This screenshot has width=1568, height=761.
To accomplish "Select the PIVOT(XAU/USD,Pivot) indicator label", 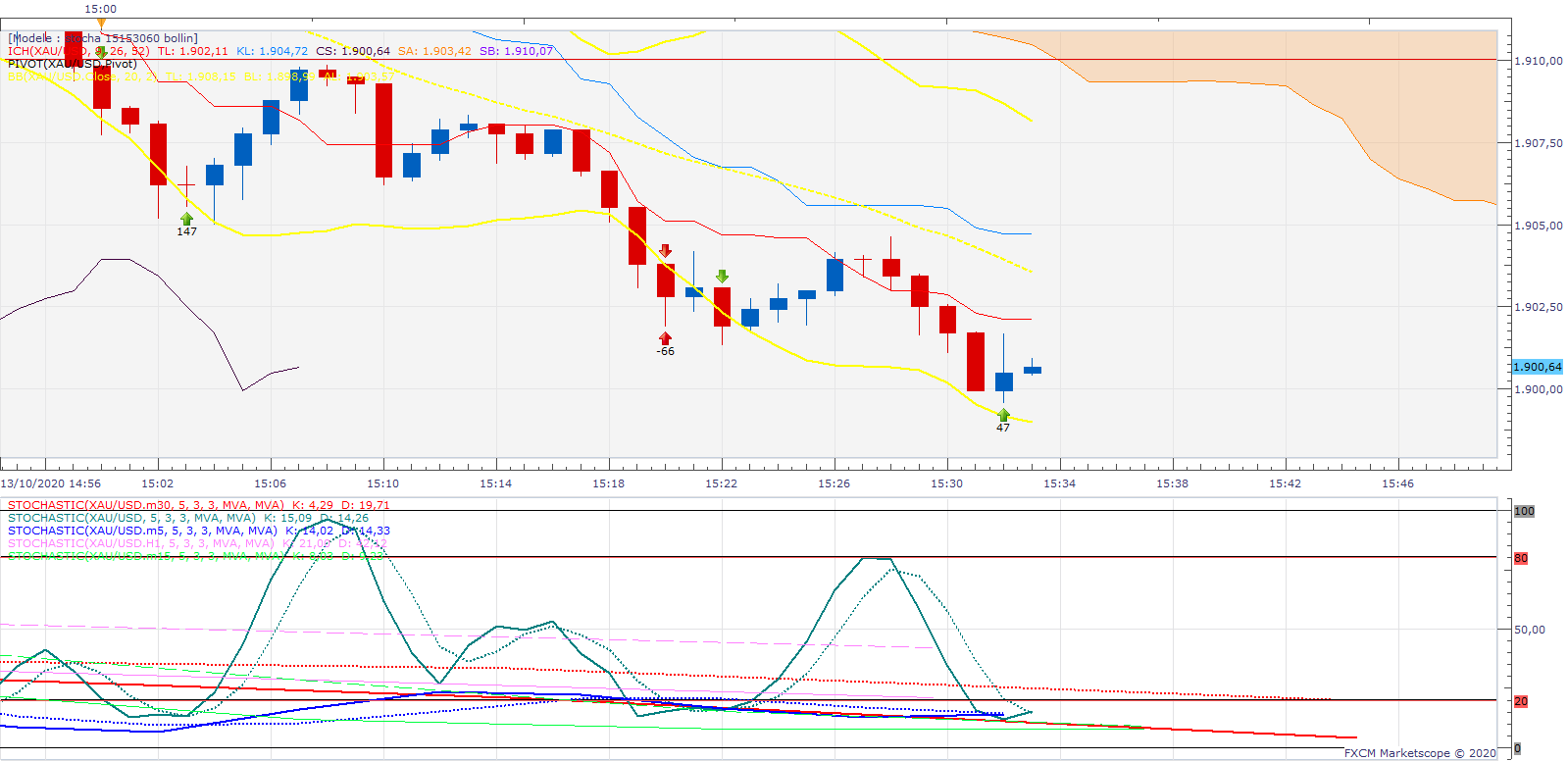I will (x=73, y=64).
